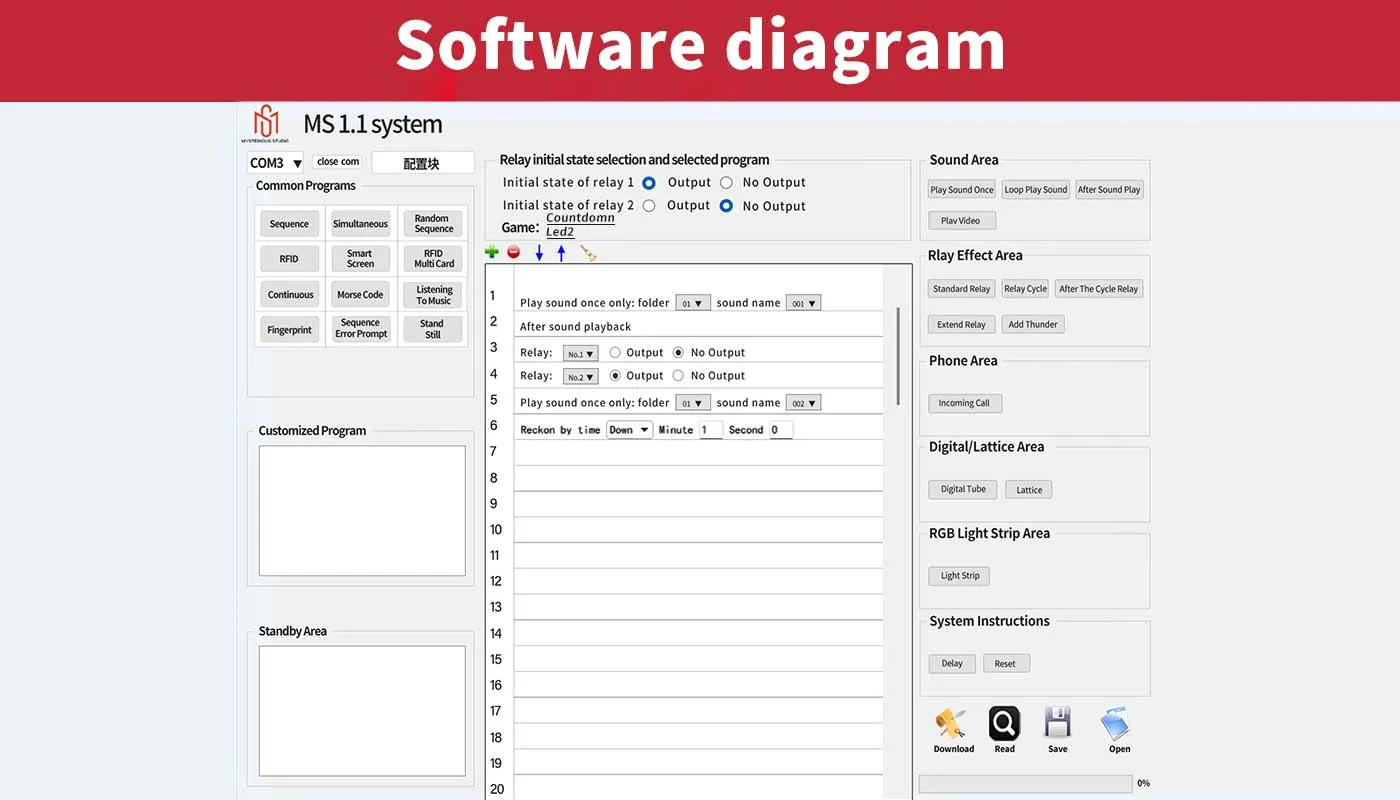Click the Reset button
This screenshot has height=800, width=1400.
1005,664
